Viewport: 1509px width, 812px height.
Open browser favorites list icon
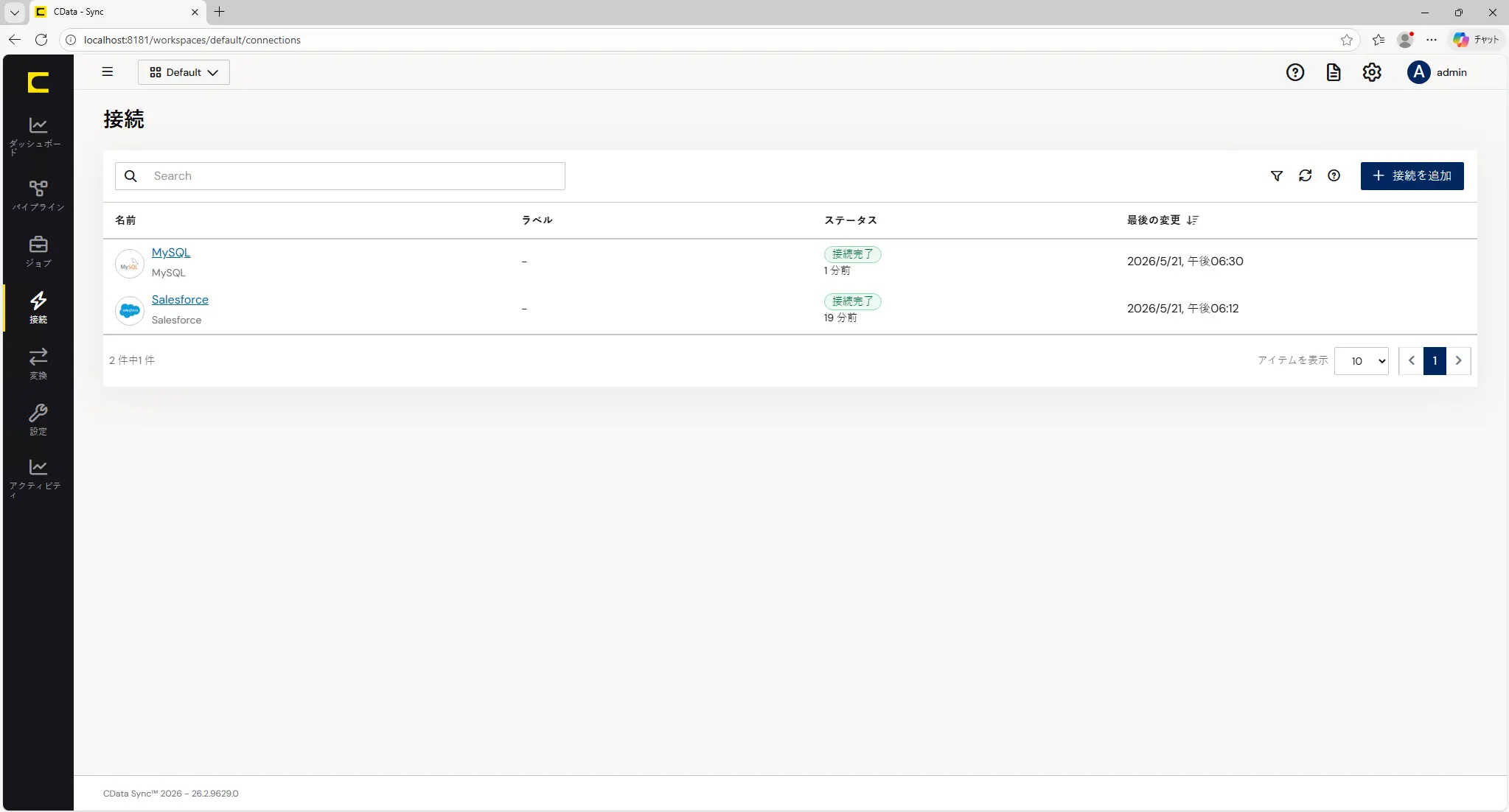tap(1379, 40)
